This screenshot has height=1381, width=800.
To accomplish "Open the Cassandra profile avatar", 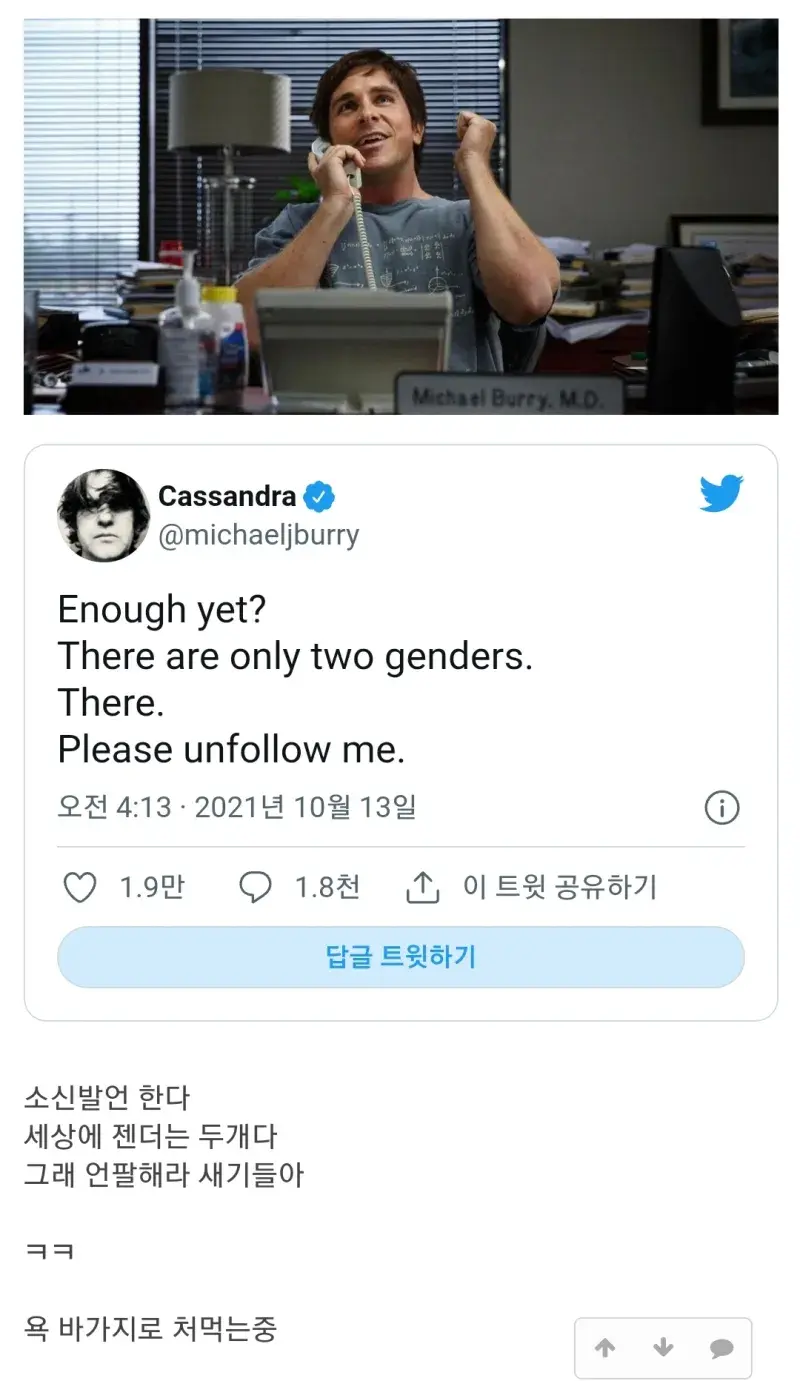I will (104, 515).
